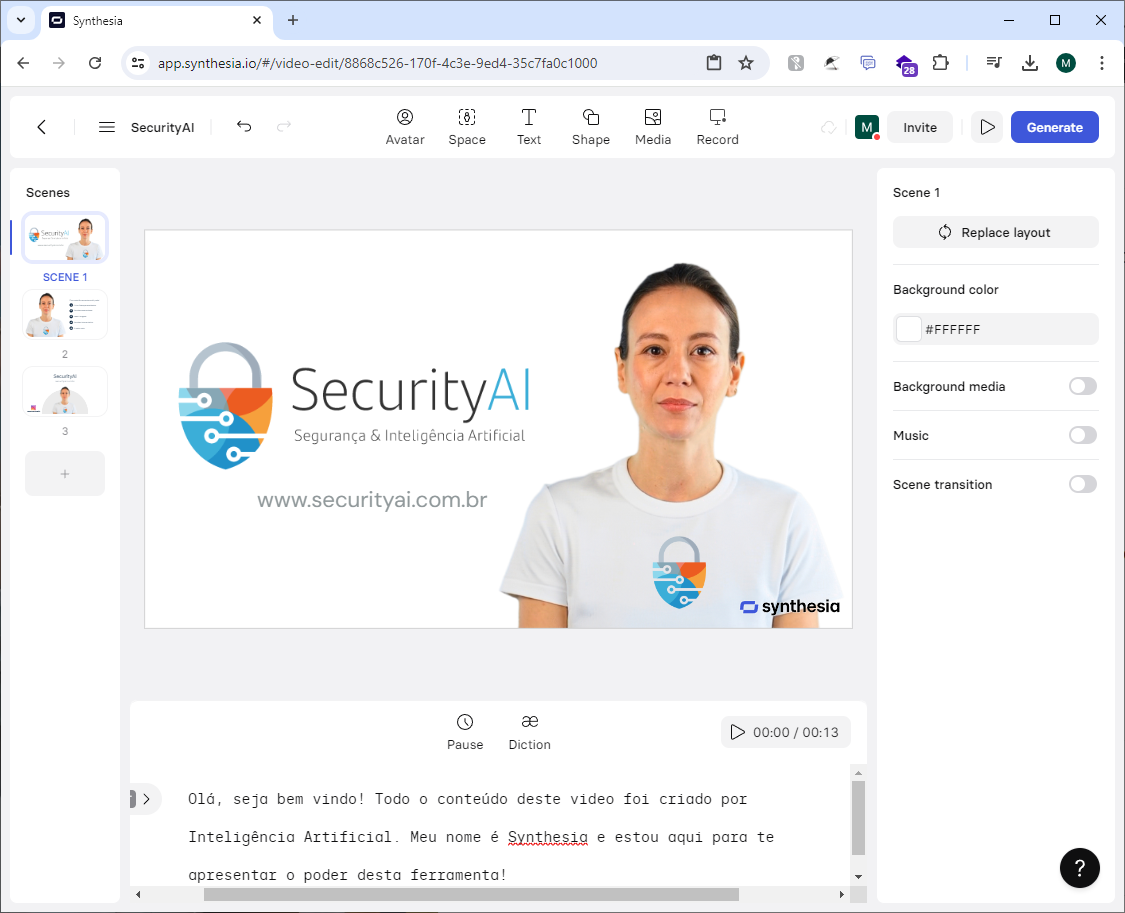Open the browser Extensions puzzle icon
The width and height of the screenshot is (1125, 913).
point(940,63)
